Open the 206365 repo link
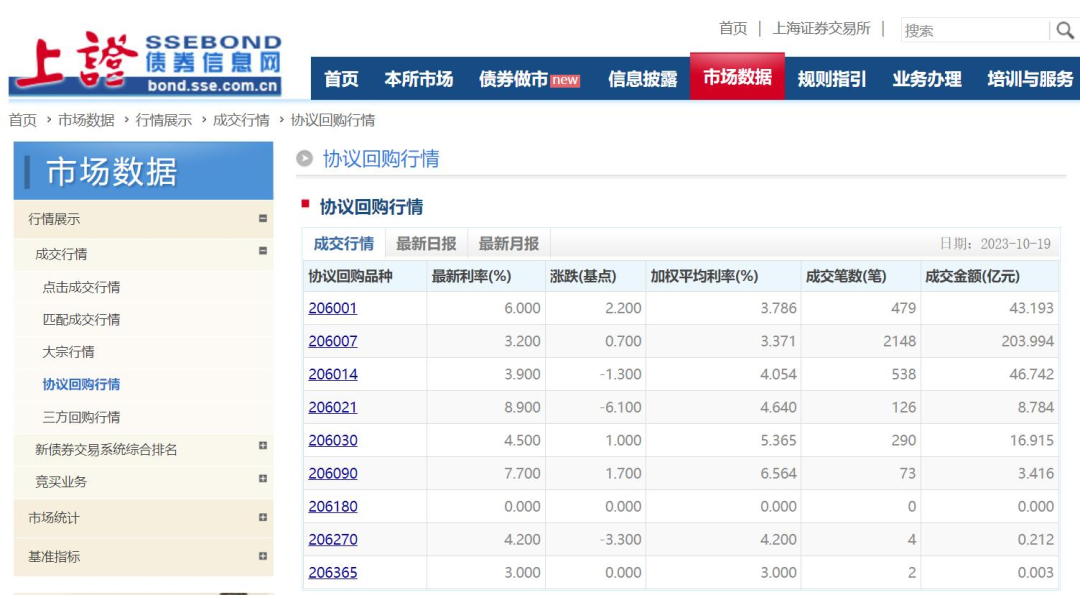The height and width of the screenshot is (595, 1080). click(x=333, y=572)
